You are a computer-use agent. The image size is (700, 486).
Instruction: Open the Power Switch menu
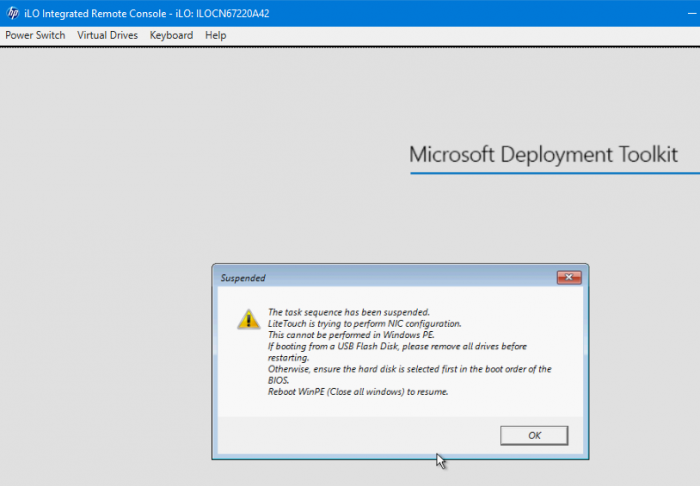pyautogui.click(x=35, y=35)
